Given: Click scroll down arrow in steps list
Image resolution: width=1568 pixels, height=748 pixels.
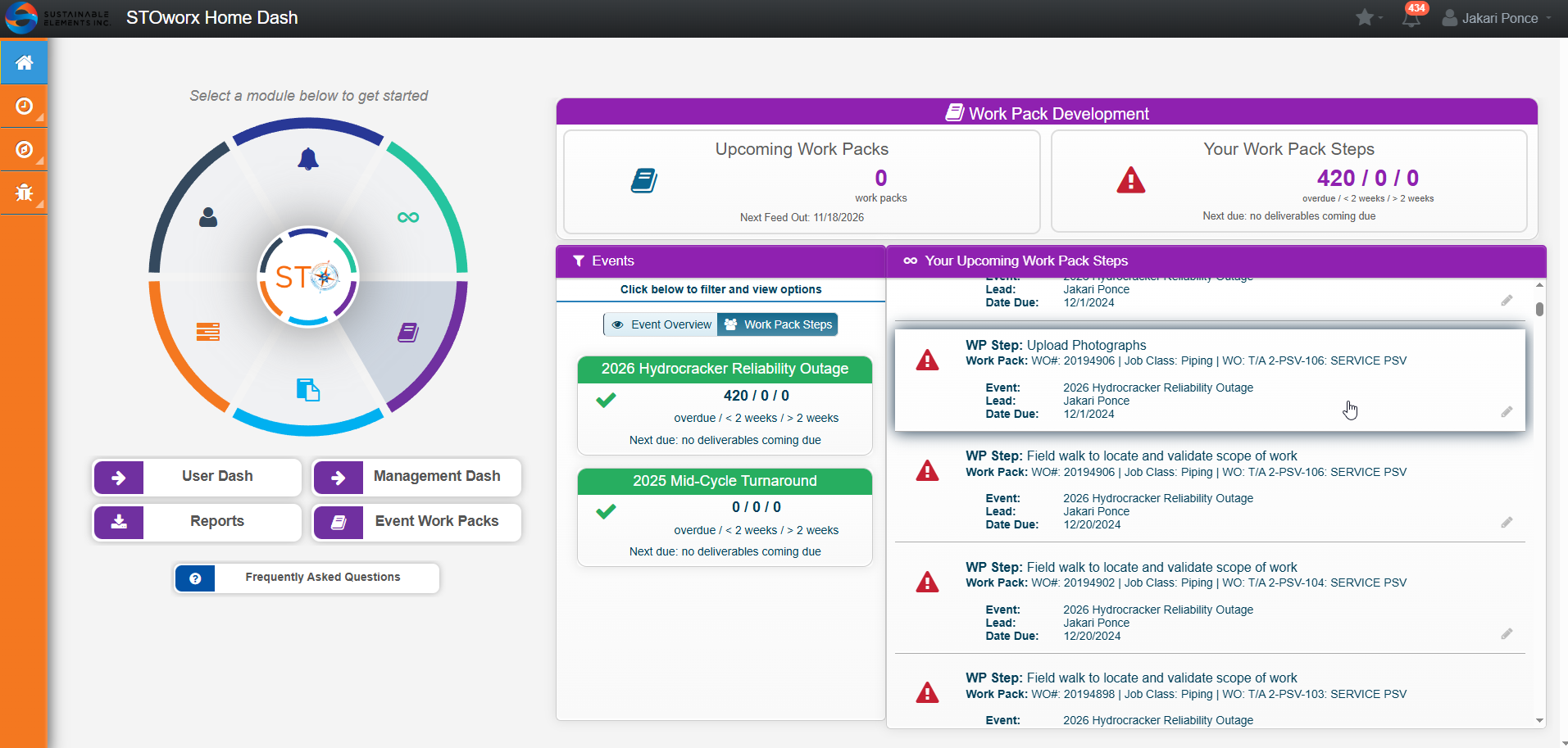Looking at the screenshot, I should [1539, 721].
